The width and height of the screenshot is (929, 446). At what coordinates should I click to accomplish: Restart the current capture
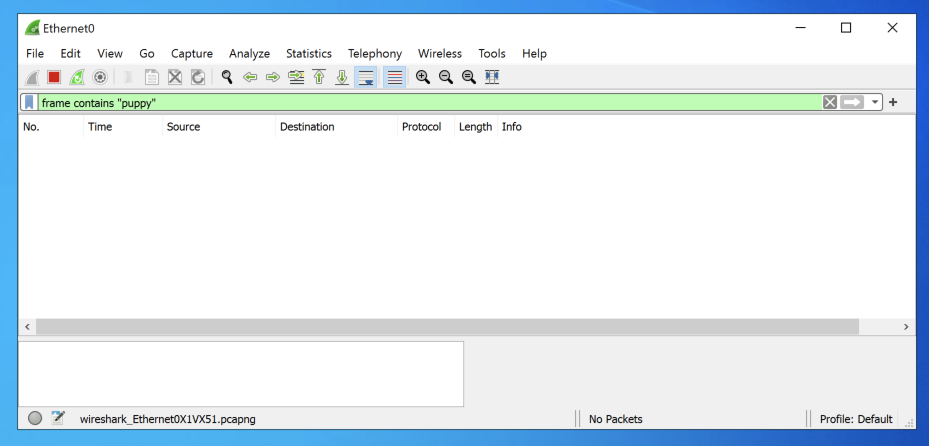pos(77,77)
